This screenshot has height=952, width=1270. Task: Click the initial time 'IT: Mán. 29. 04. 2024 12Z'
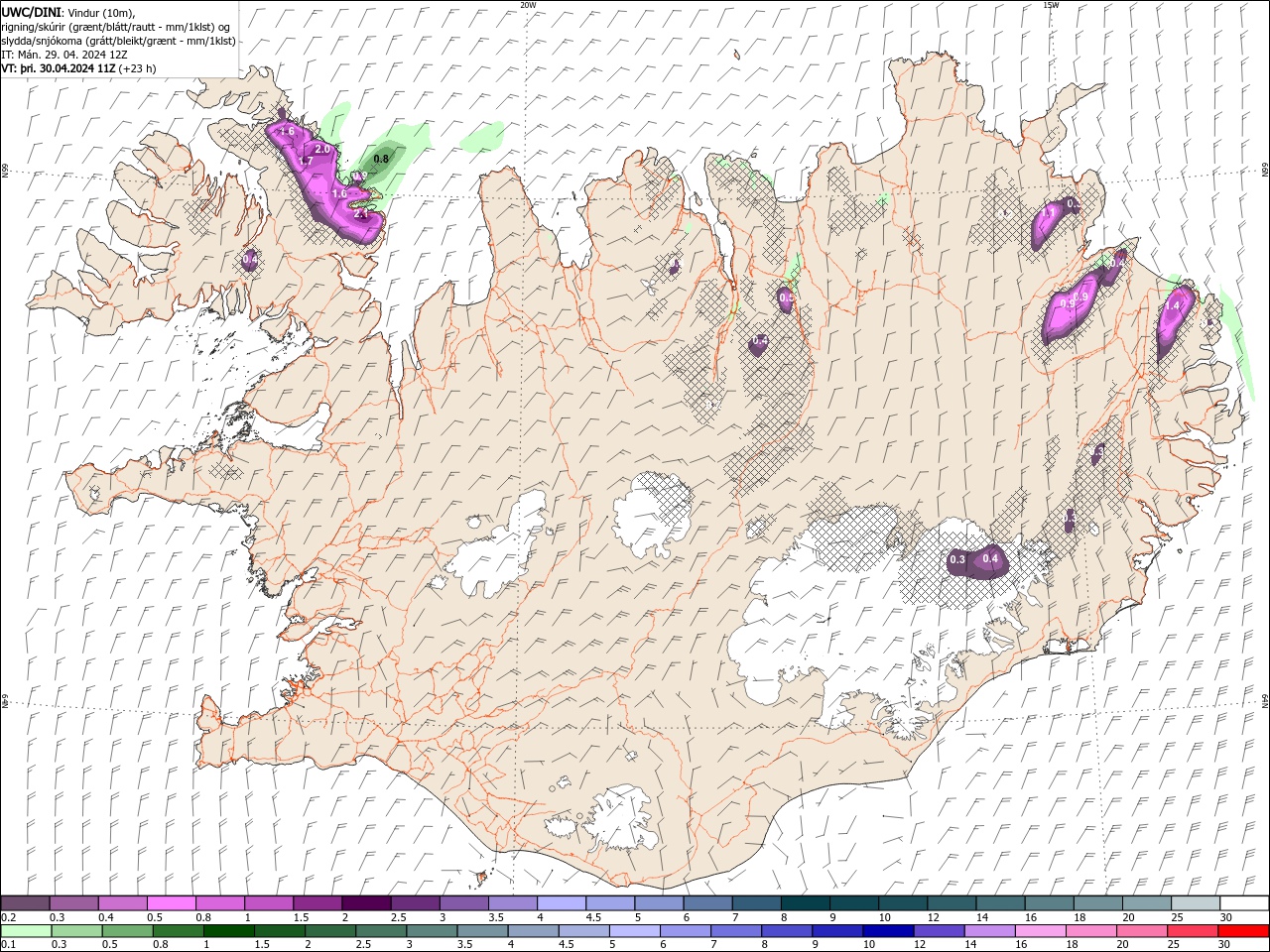(63, 55)
